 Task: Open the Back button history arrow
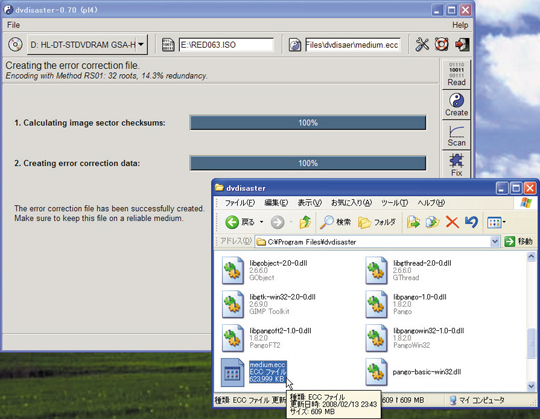click(x=261, y=222)
